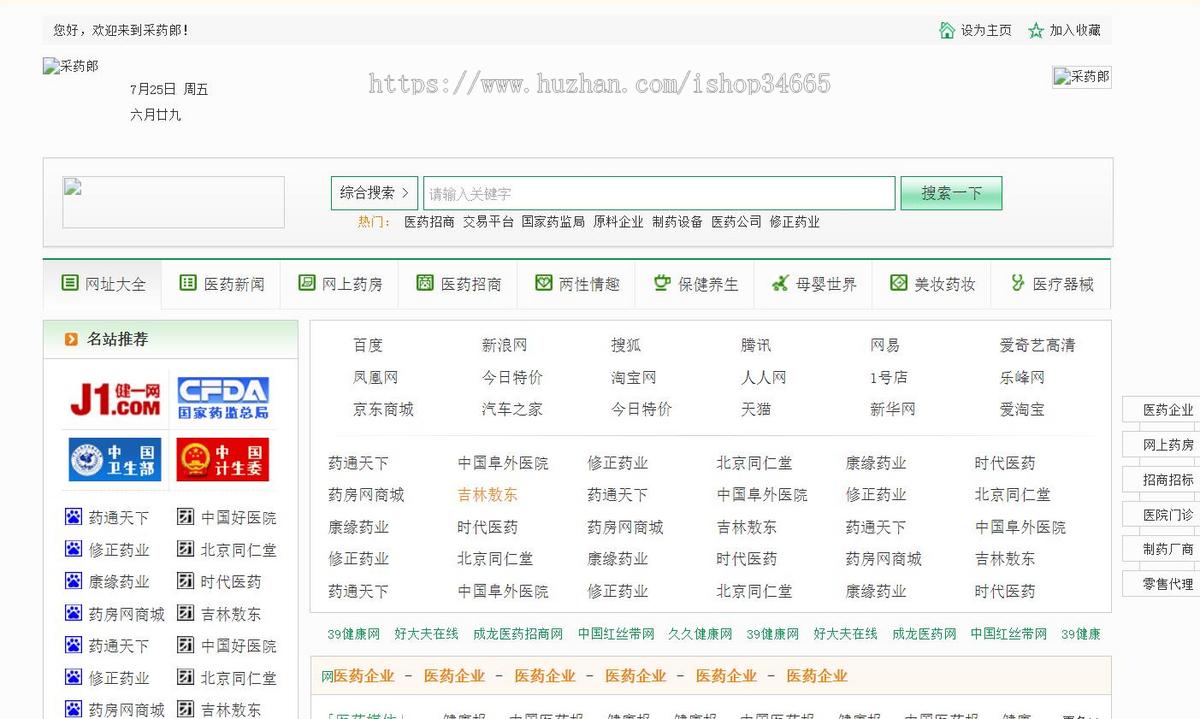
Task: Switch to the 网上药房 tab
Action: coord(340,284)
